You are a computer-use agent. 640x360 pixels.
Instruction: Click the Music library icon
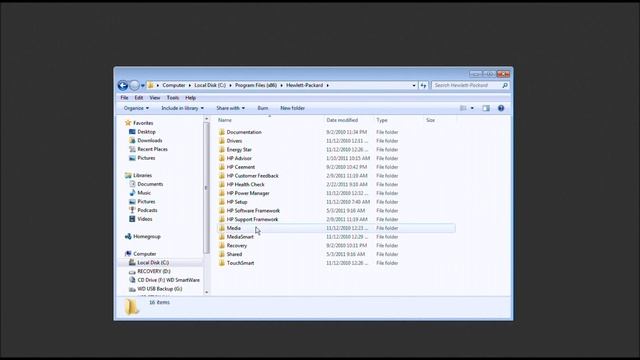click(x=132, y=193)
